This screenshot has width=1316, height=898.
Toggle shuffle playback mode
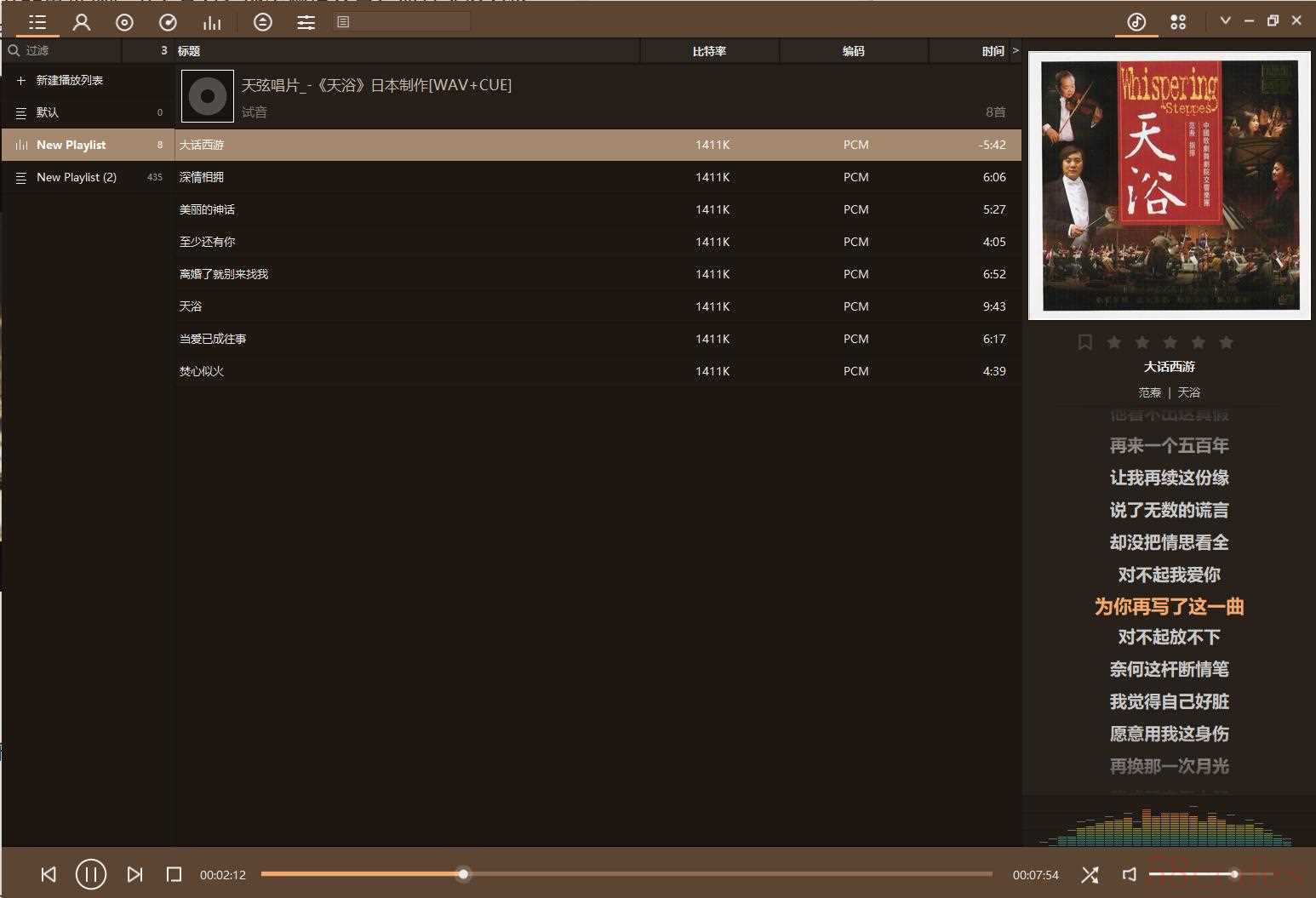coord(1090,874)
